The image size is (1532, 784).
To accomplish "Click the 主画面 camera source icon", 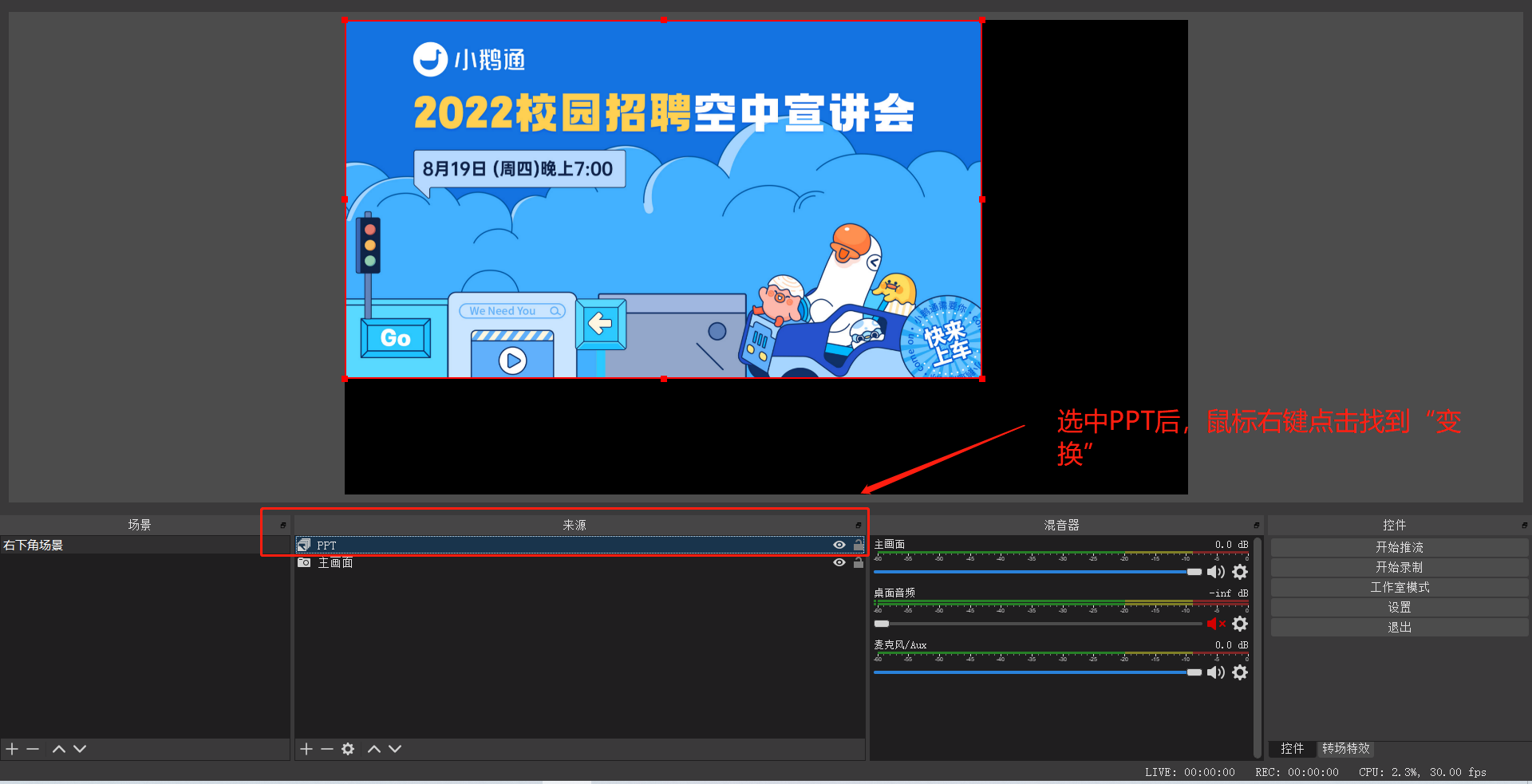I will [x=304, y=562].
